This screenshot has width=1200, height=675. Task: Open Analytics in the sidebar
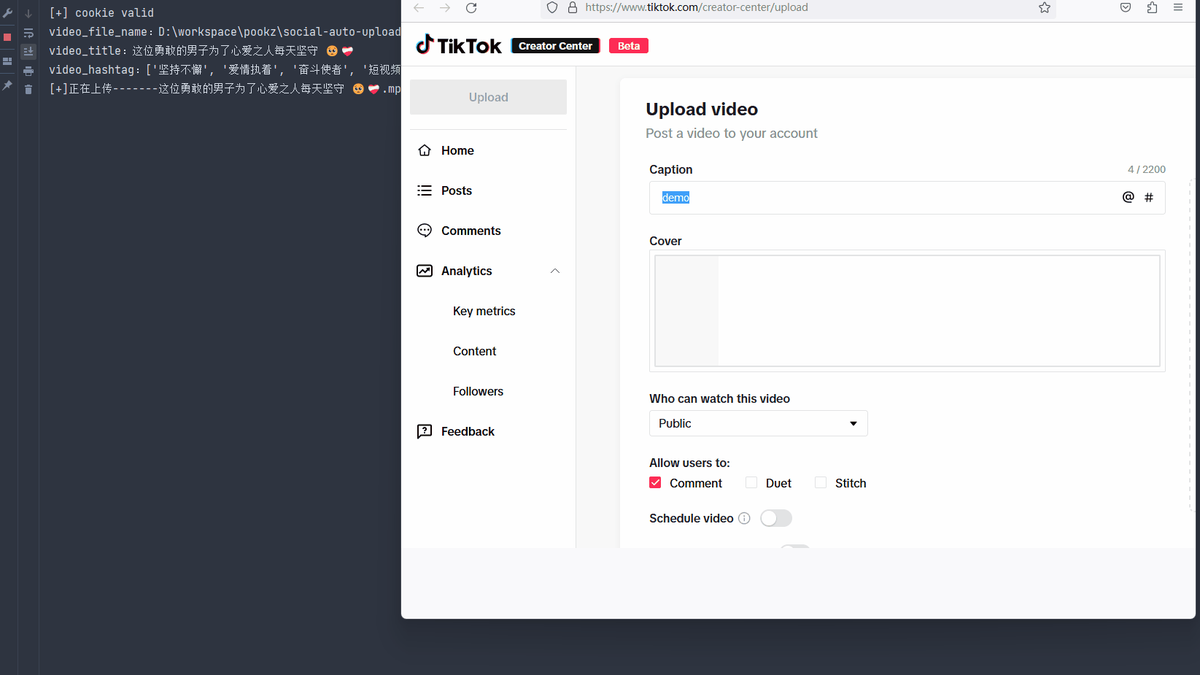click(x=466, y=271)
